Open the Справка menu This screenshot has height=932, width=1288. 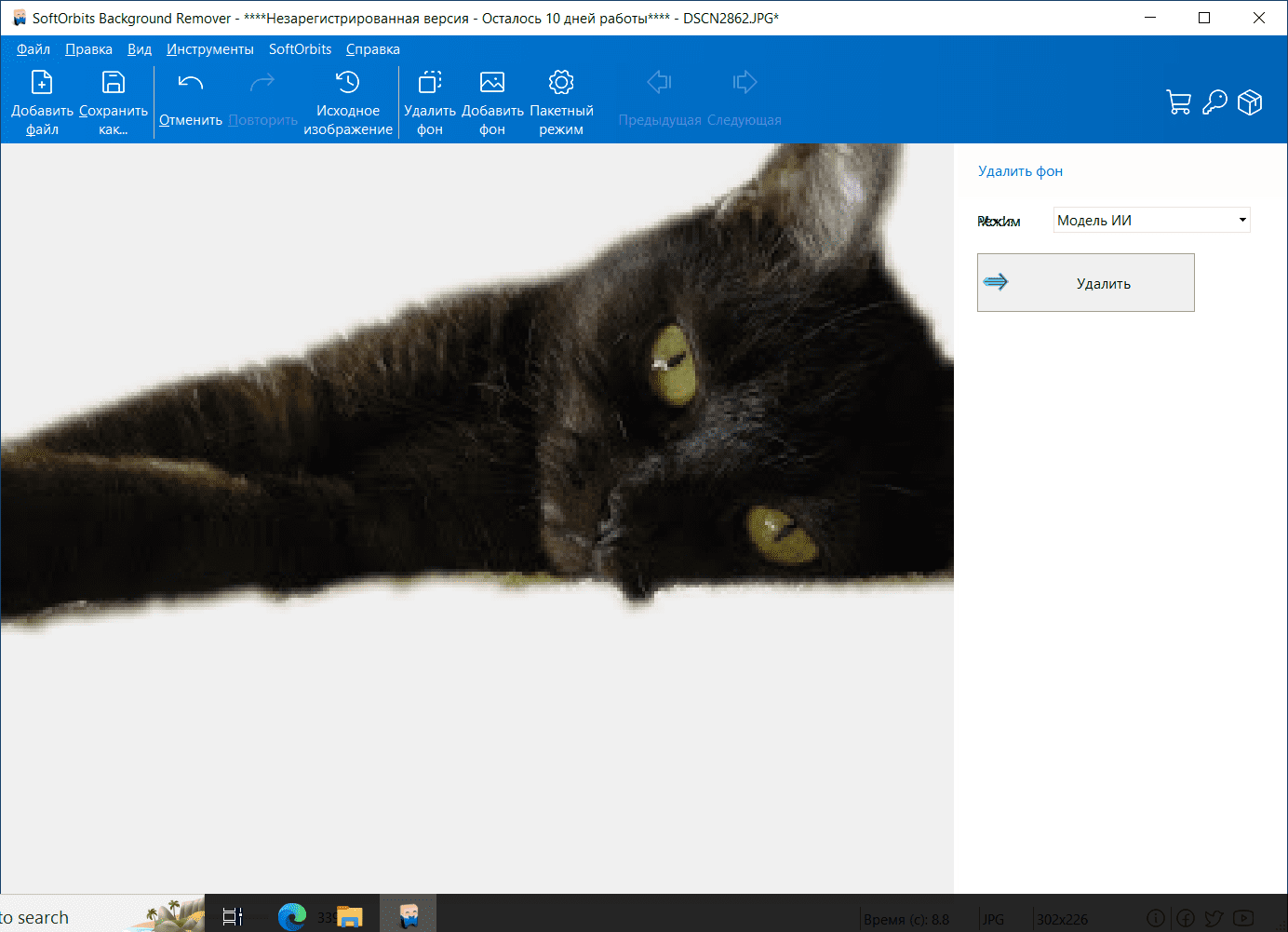373,49
